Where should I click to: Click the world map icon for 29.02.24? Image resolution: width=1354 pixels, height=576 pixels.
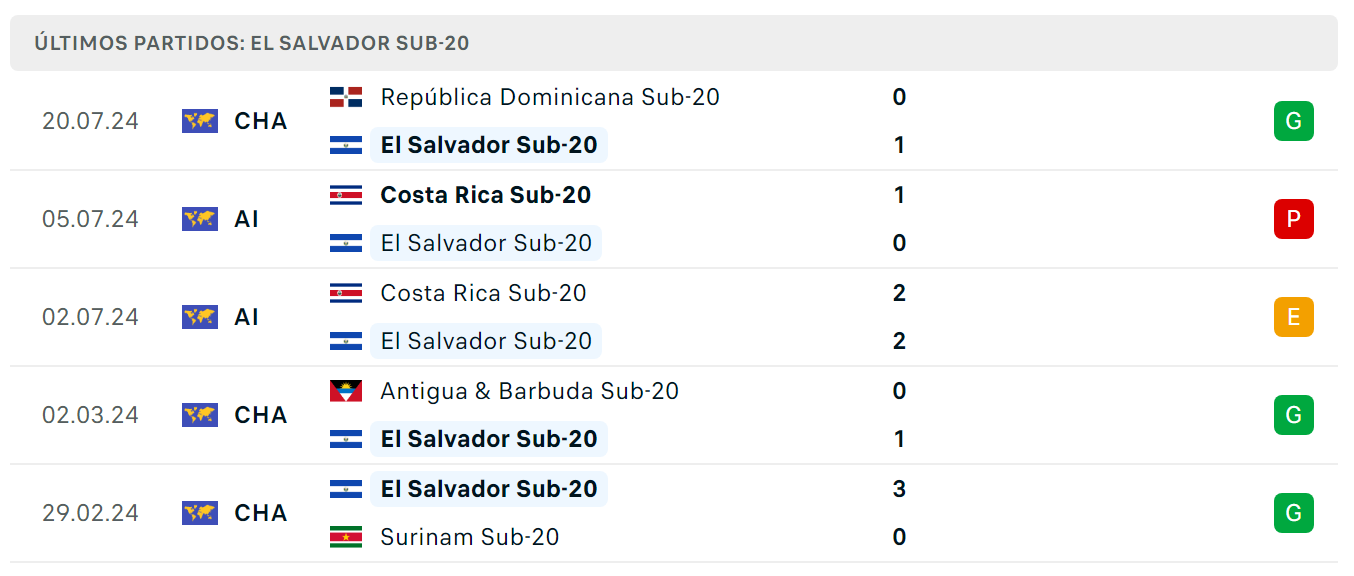tap(200, 513)
